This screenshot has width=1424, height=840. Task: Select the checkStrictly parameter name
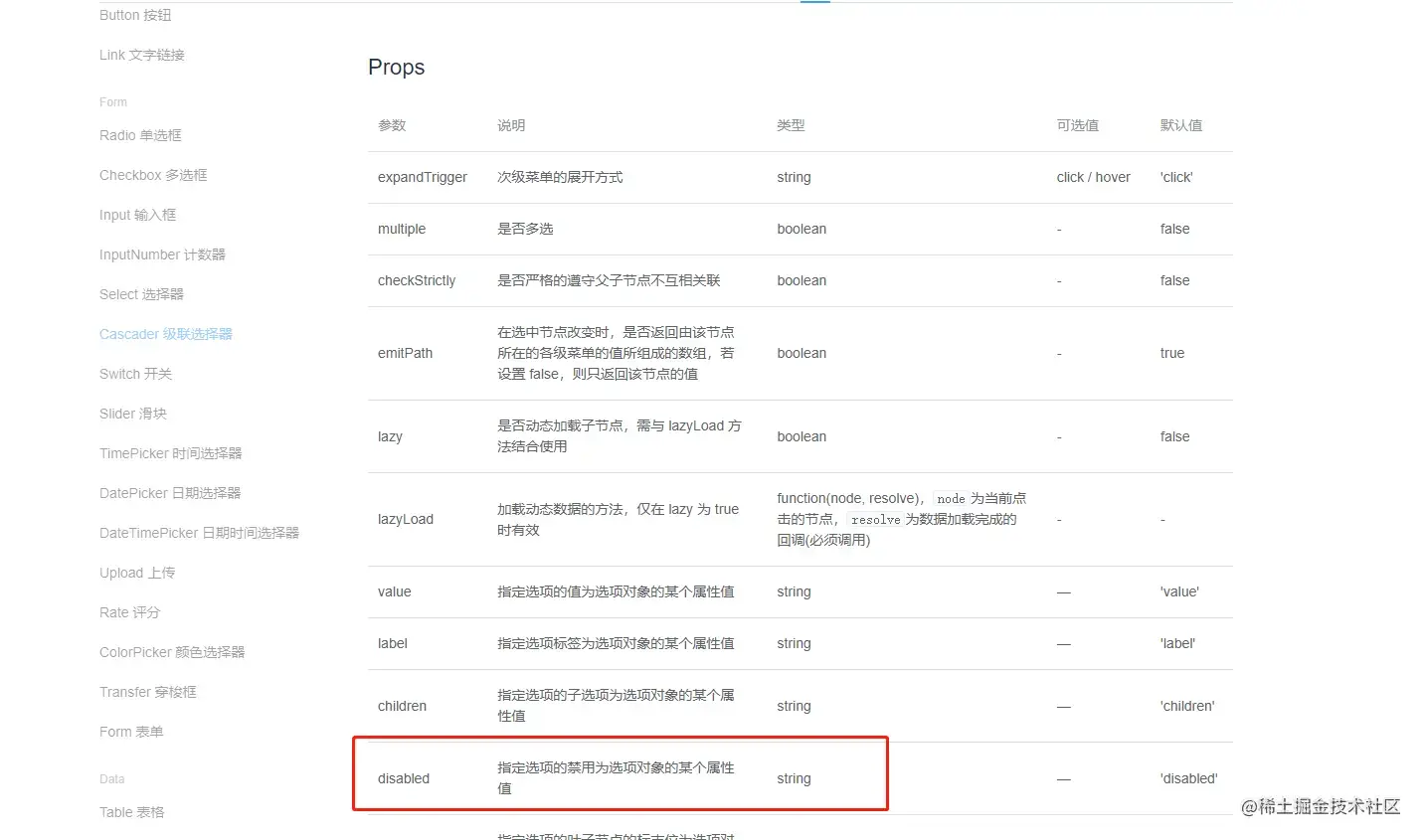coord(417,280)
